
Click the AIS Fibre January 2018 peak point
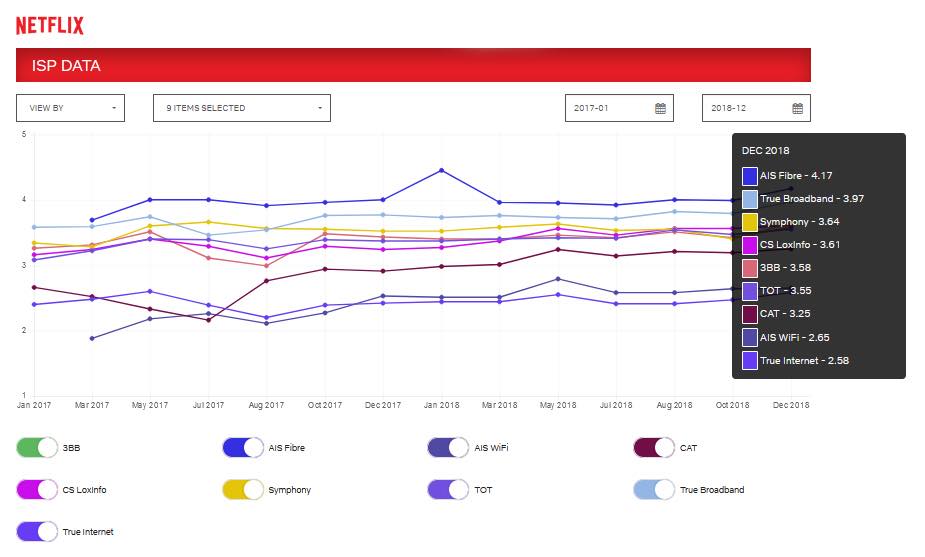tap(441, 170)
